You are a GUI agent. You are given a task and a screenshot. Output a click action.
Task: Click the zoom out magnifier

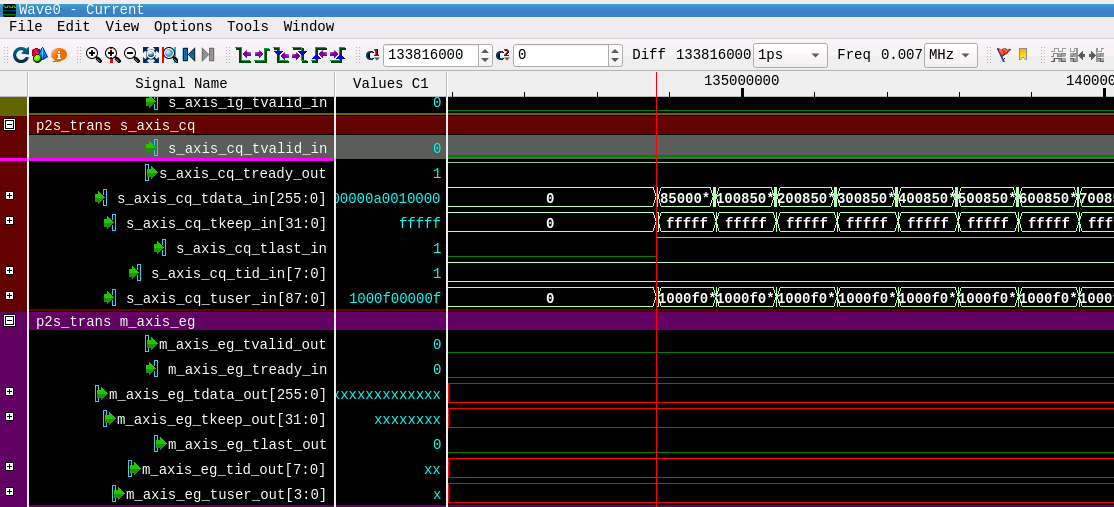[x=131, y=55]
